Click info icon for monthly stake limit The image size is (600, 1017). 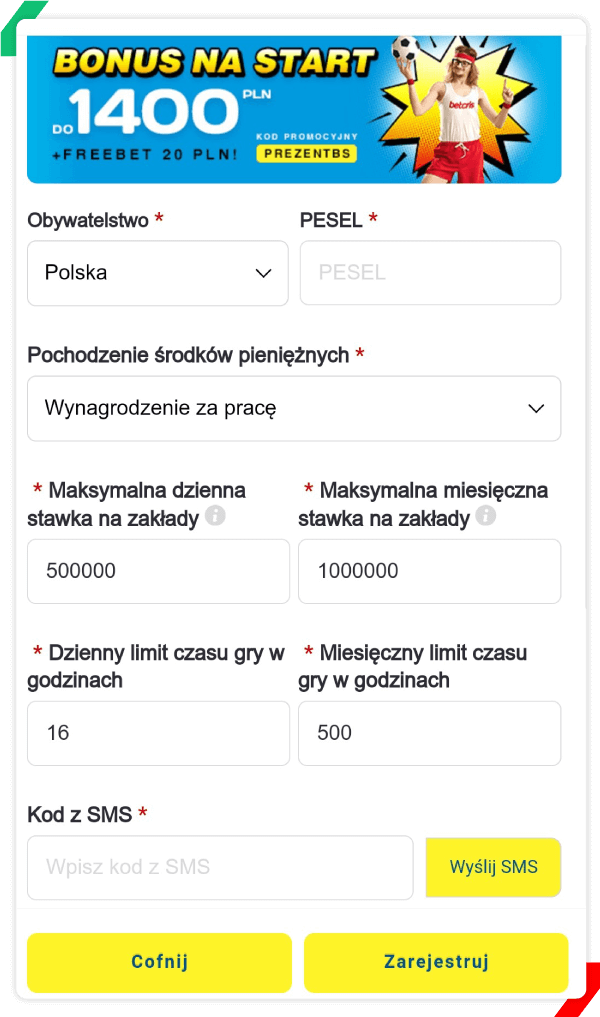(x=486, y=516)
